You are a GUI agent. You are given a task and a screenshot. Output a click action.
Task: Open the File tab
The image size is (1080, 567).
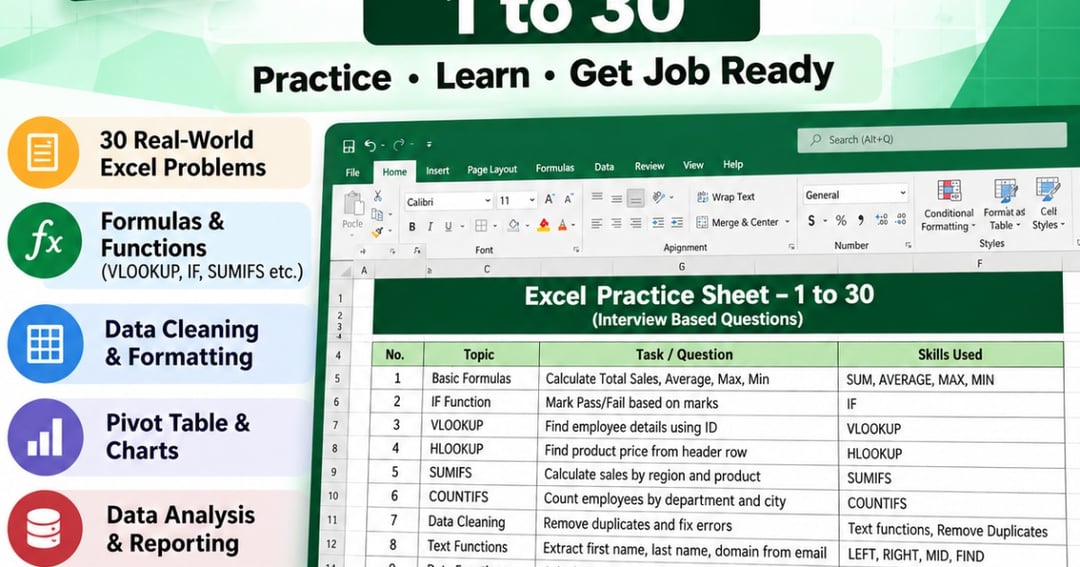[353, 172]
